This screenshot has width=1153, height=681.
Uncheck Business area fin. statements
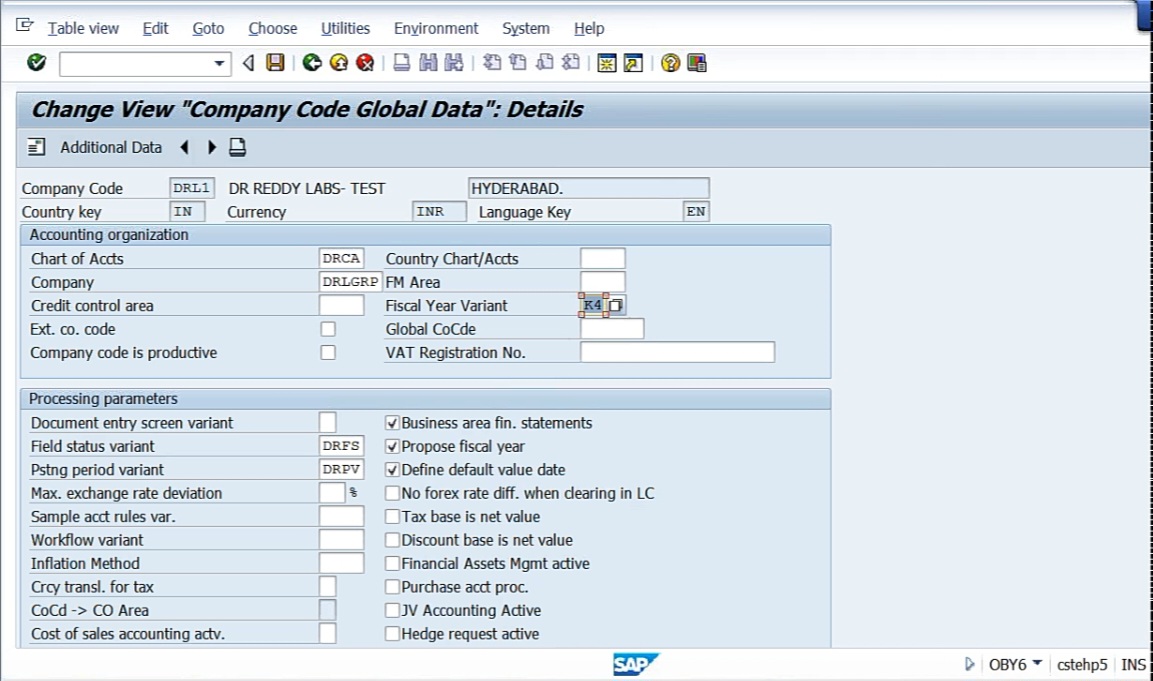pyautogui.click(x=392, y=423)
